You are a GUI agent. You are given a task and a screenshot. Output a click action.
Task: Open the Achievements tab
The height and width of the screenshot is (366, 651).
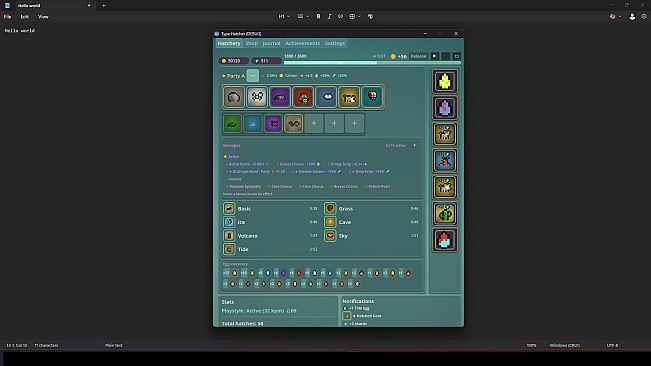point(303,43)
